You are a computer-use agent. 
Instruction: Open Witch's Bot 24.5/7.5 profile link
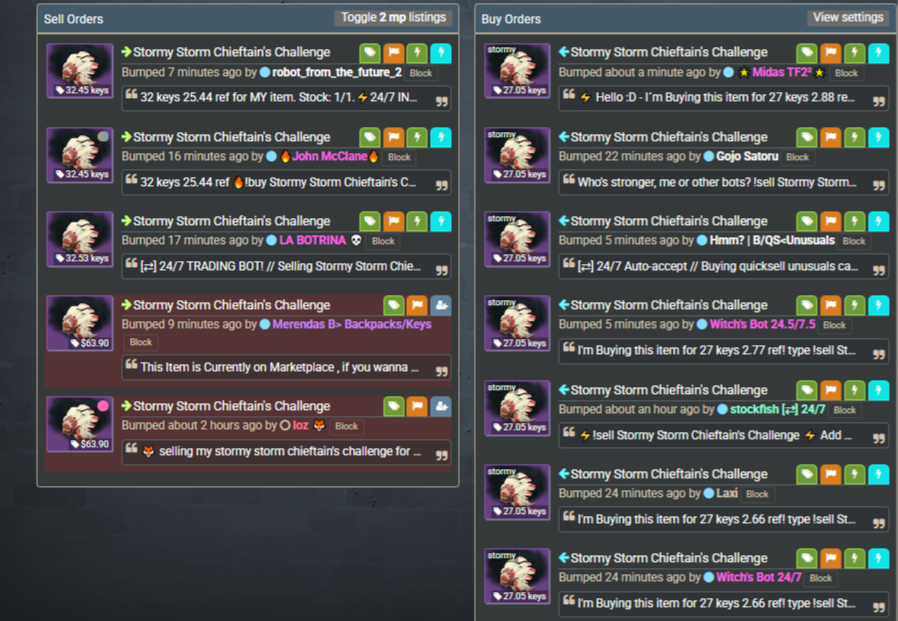point(762,324)
